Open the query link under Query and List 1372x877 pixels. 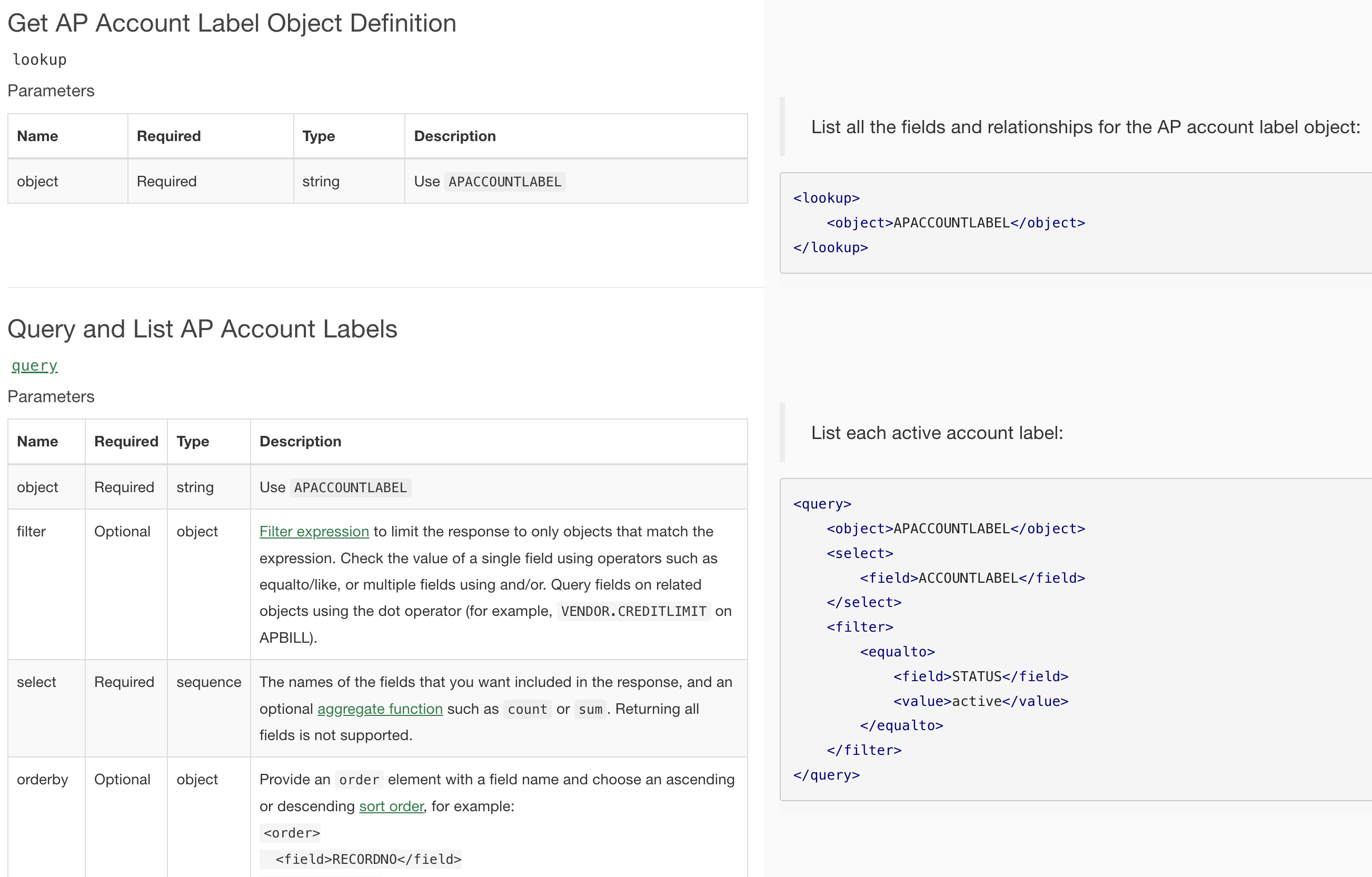click(35, 365)
